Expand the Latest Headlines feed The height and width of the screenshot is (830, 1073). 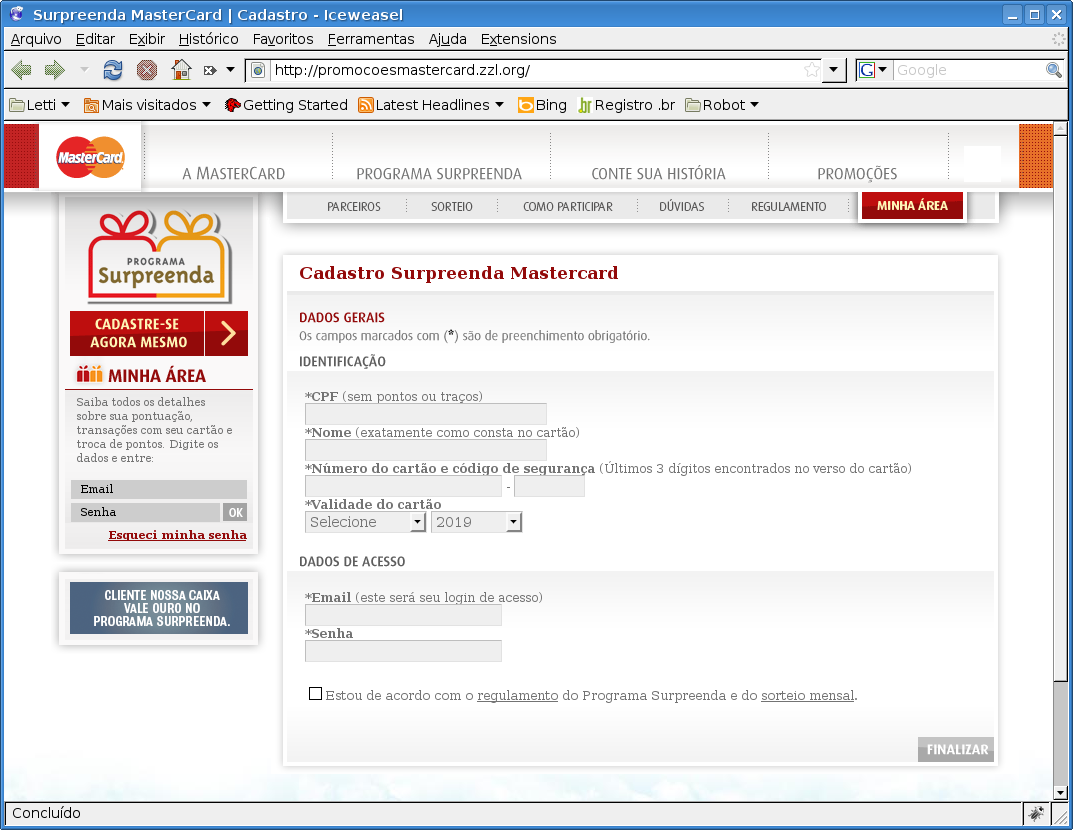(x=431, y=105)
